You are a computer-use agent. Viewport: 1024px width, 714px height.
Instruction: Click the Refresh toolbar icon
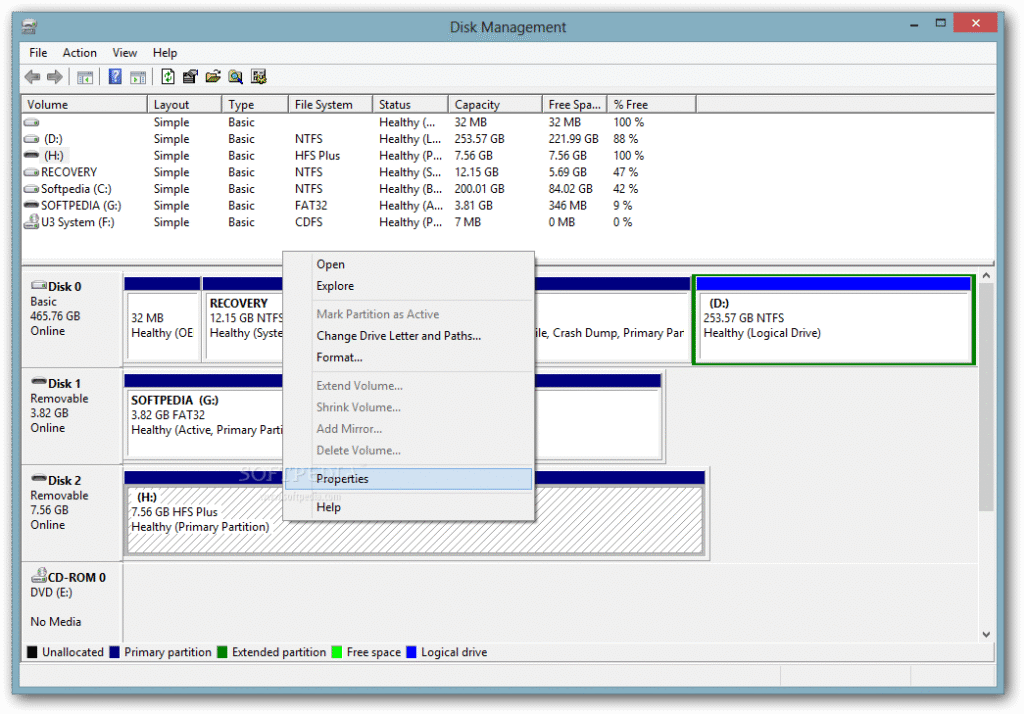pyautogui.click(x=167, y=77)
